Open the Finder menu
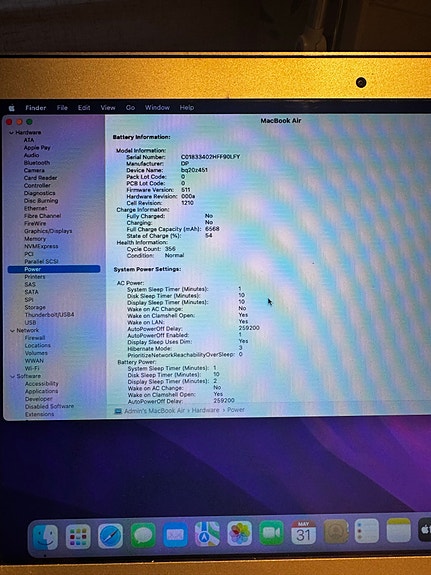Screen dimensions: 431x575 (x=36, y=108)
